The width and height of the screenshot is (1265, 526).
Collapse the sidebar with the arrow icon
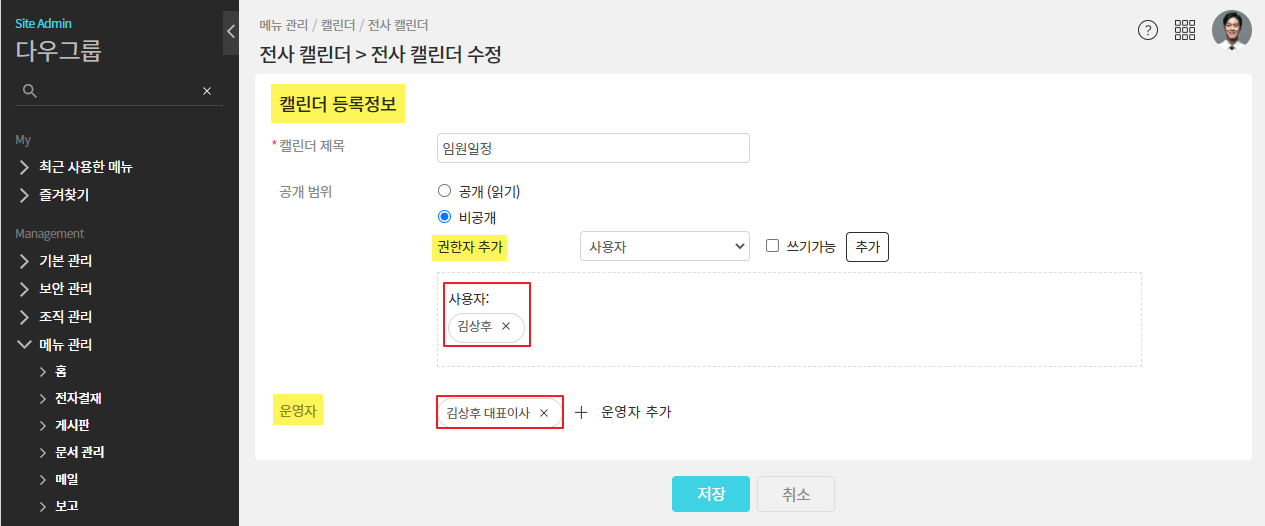[230, 31]
